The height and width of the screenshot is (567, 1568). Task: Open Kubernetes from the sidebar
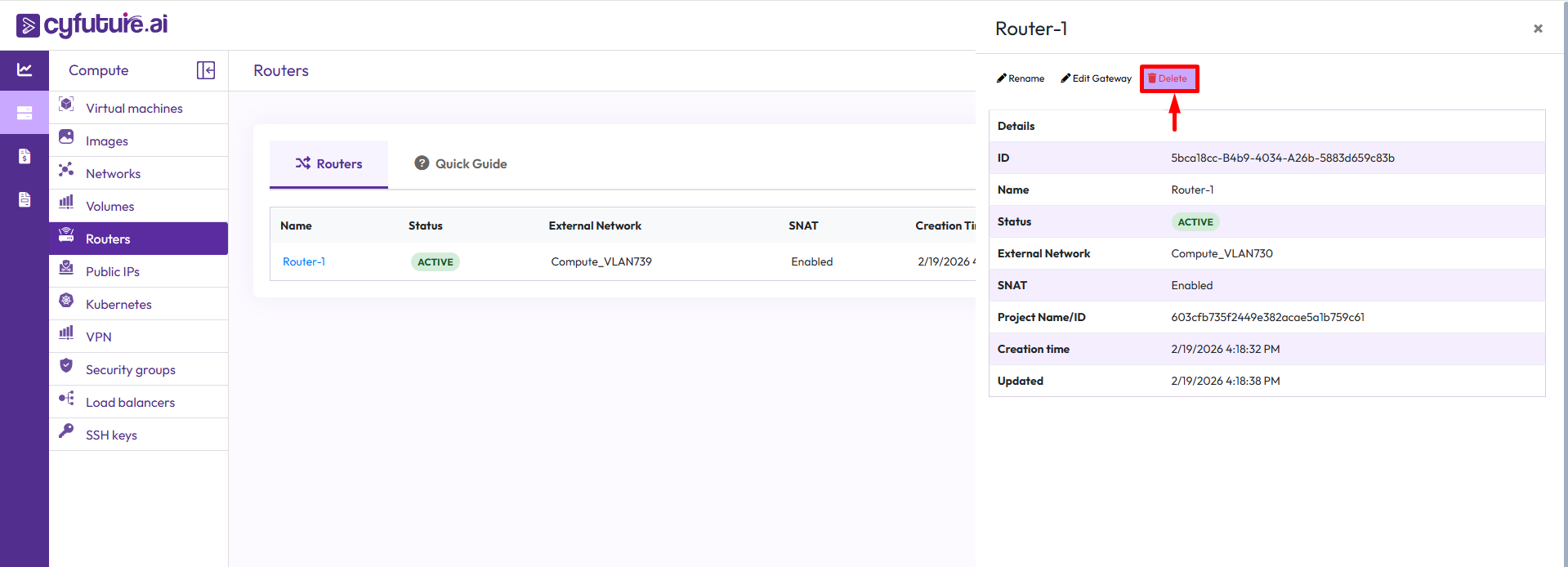click(x=118, y=304)
